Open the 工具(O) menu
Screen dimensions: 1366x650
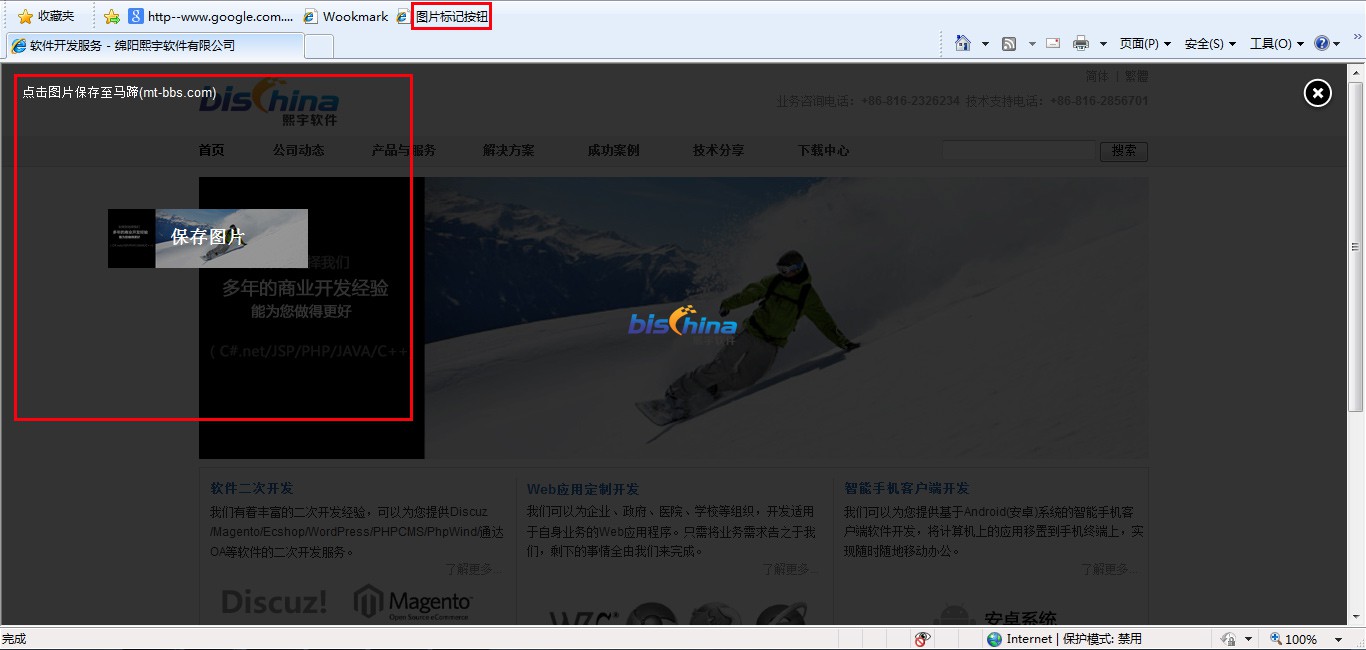[1276, 44]
